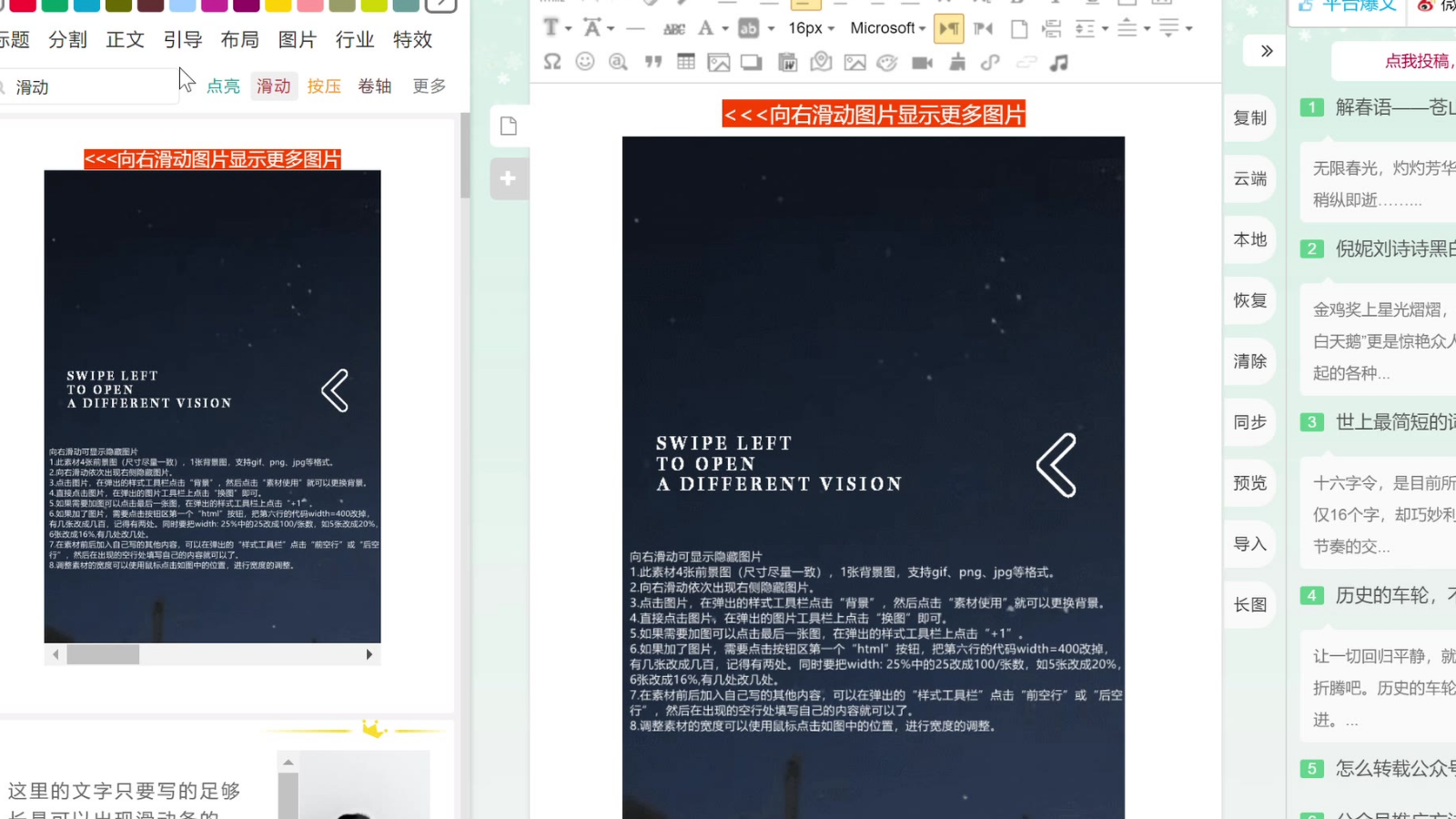Open the emoji smiley picker

[585, 62]
